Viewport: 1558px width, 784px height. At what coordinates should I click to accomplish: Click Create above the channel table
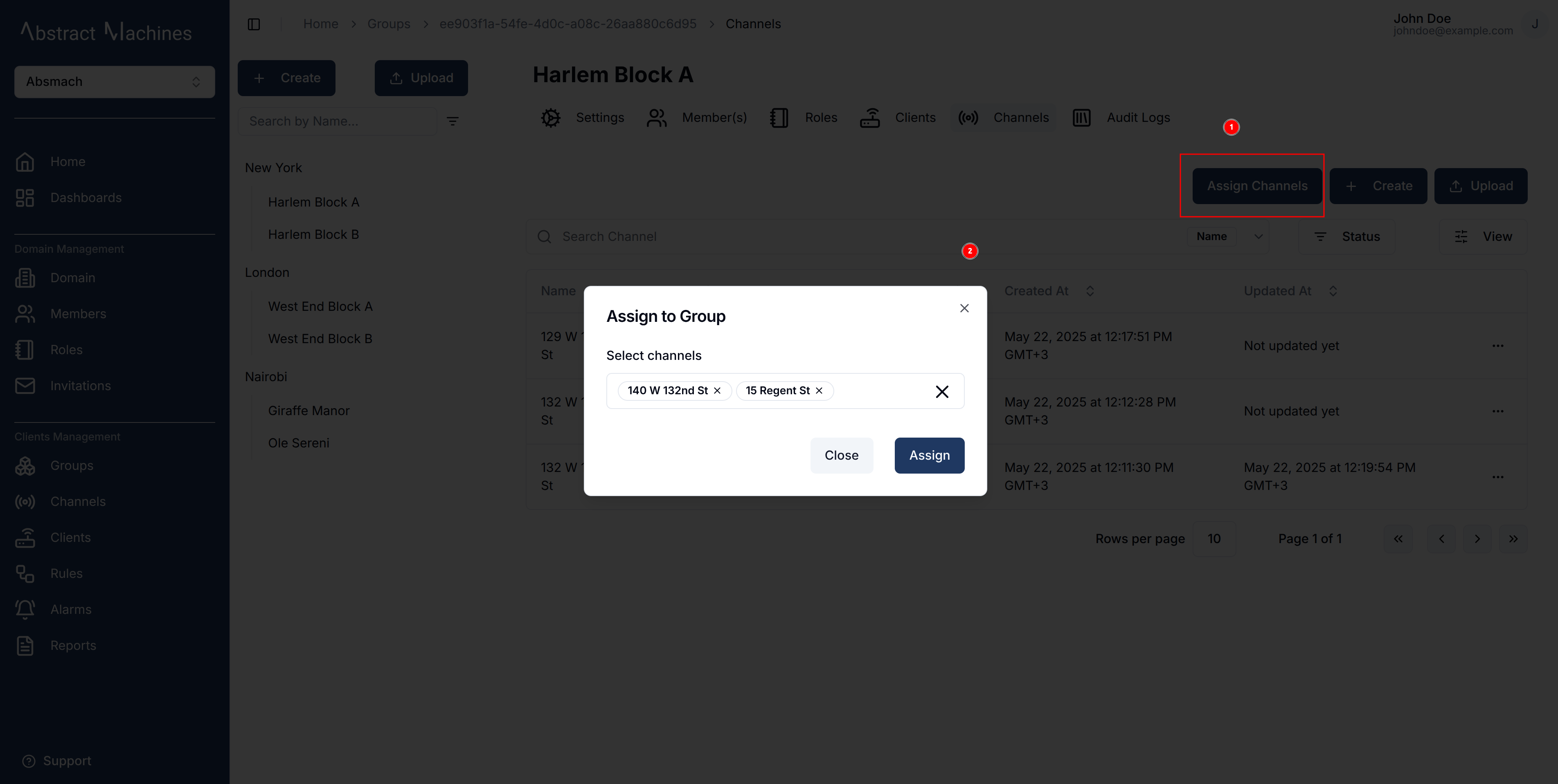coord(1378,186)
